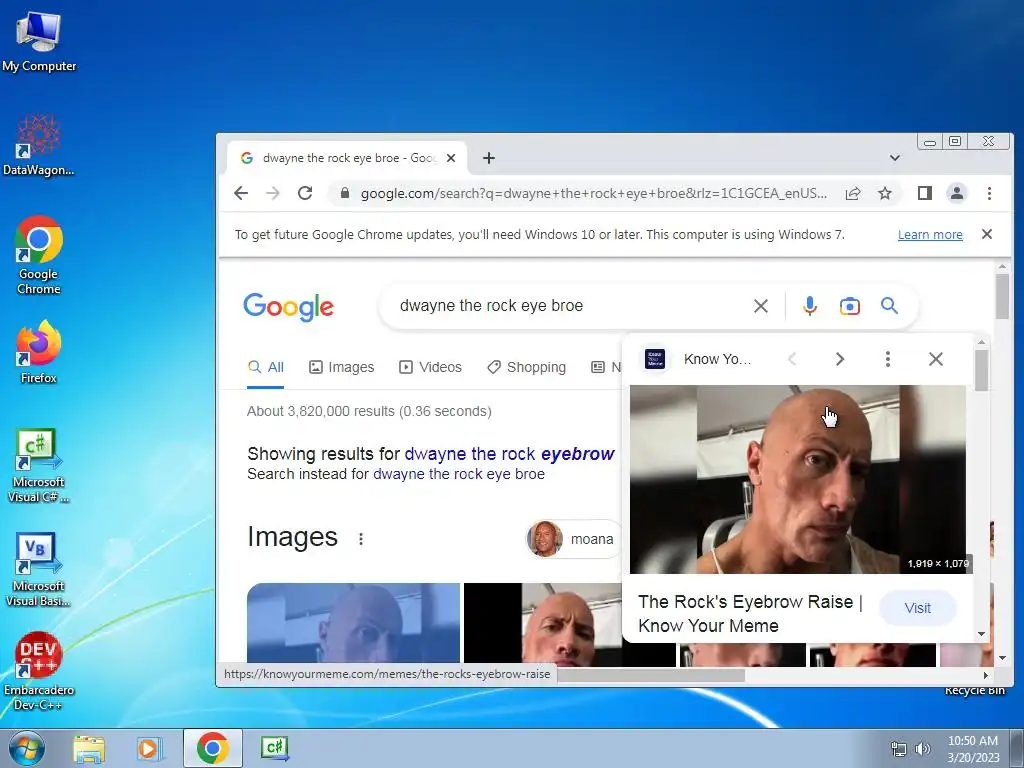
Task: Close the image preview panel
Action: click(936, 359)
